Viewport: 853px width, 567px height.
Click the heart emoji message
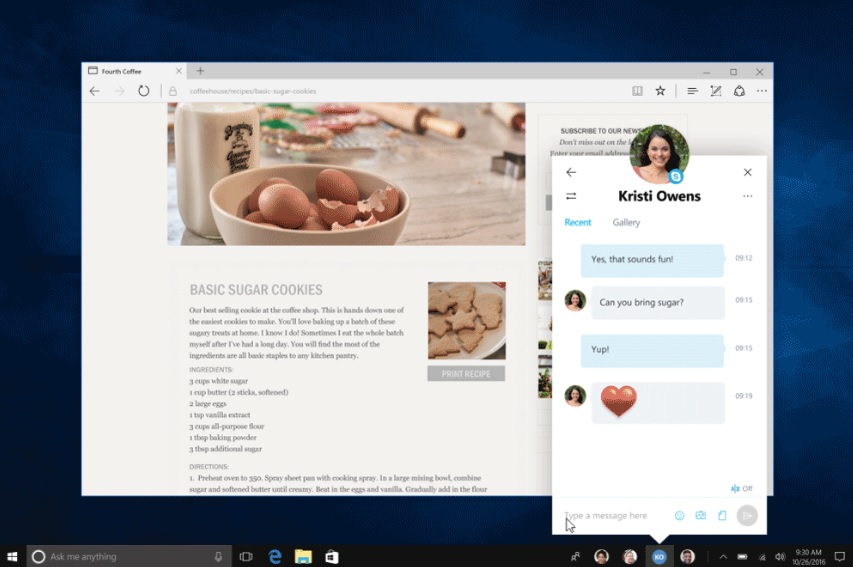[x=658, y=402]
